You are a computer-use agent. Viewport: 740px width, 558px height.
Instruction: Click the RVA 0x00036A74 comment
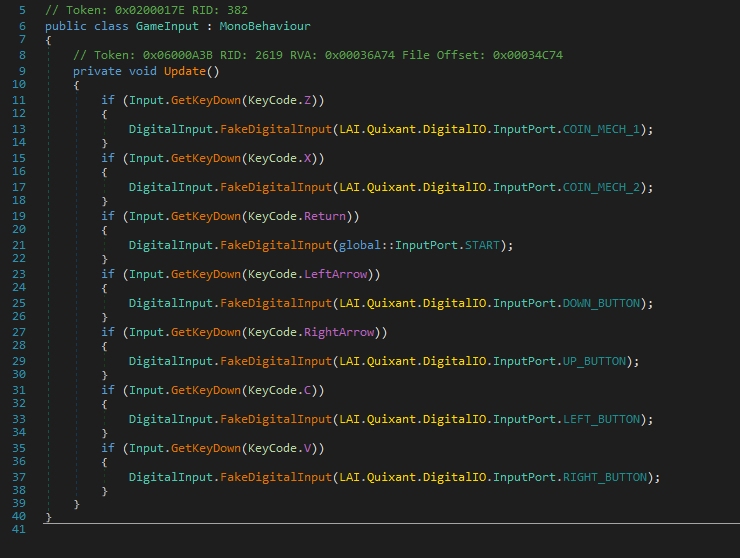pyautogui.click(x=342, y=55)
